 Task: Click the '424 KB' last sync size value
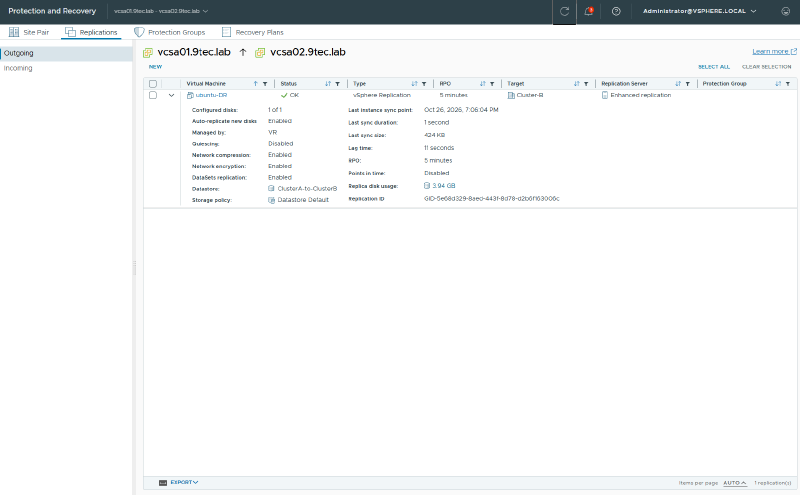click(x=434, y=135)
